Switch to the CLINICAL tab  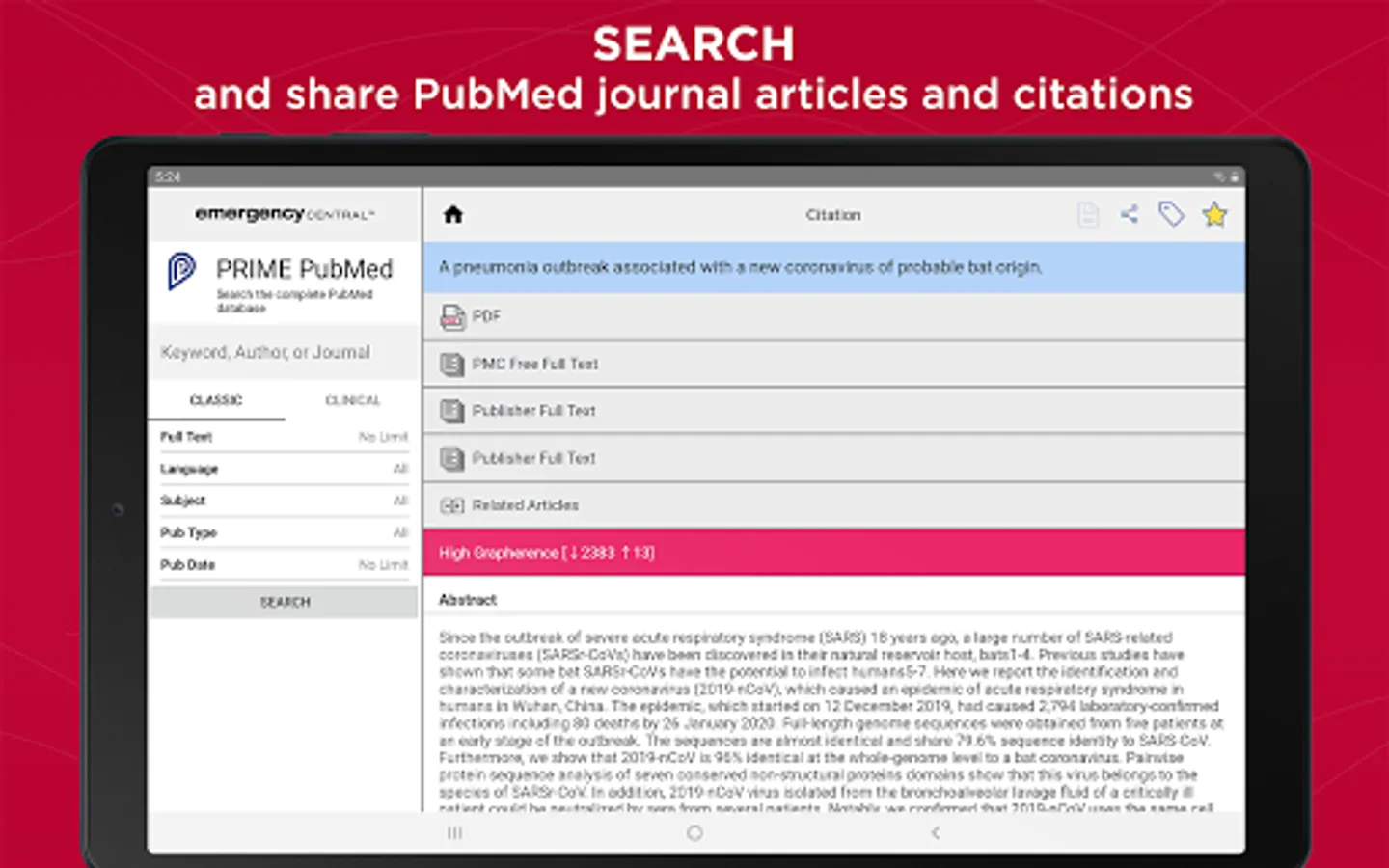[353, 400]
